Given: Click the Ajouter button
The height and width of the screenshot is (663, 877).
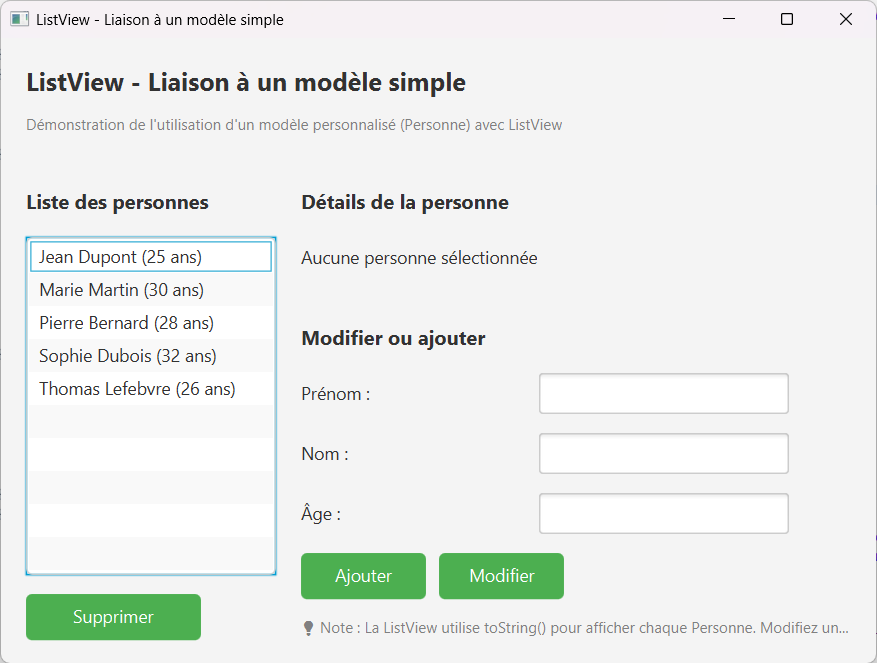Looking at the screenshot, I should pyautogui.click(x=363, y=576).
